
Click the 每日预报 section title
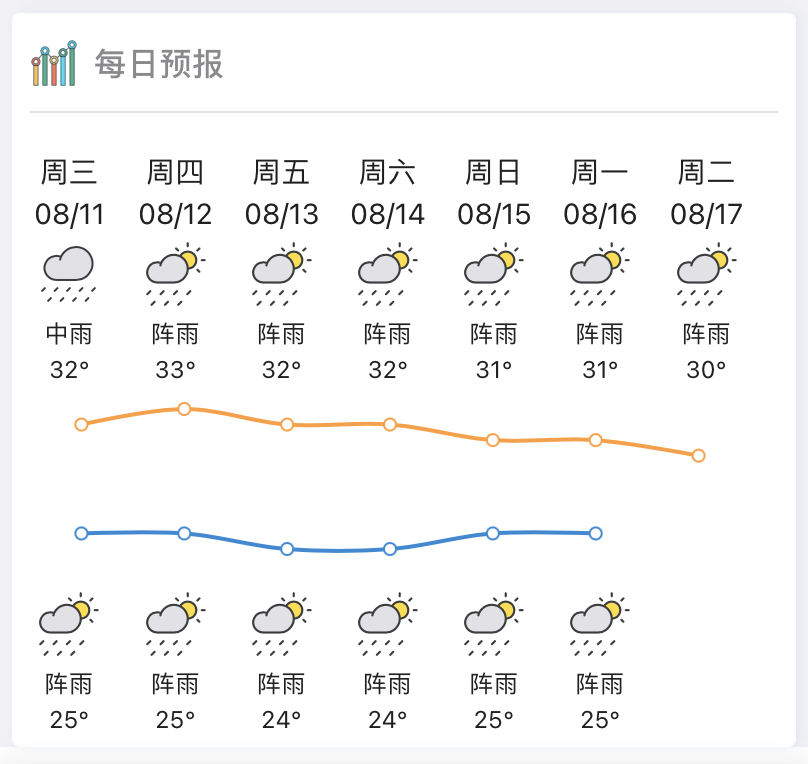pos(159,64)
